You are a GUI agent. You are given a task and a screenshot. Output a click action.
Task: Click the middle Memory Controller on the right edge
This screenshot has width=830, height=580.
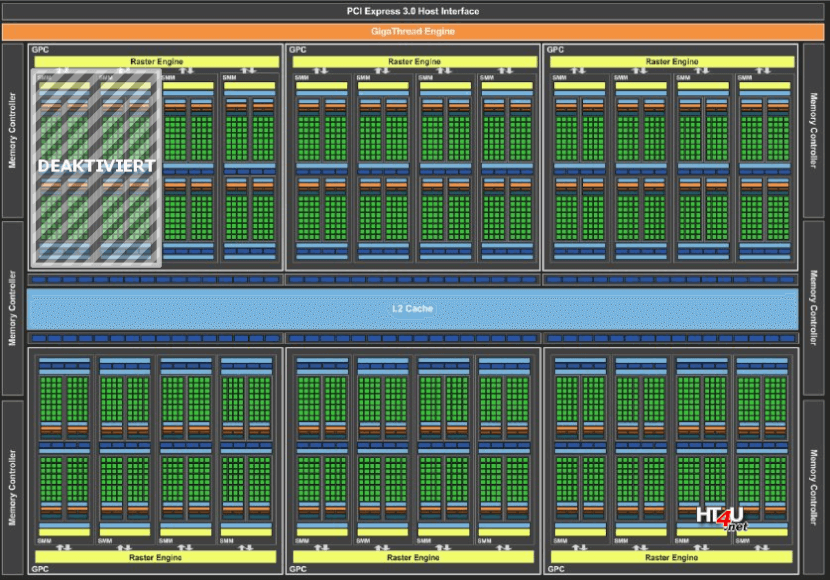pos(813,308)
